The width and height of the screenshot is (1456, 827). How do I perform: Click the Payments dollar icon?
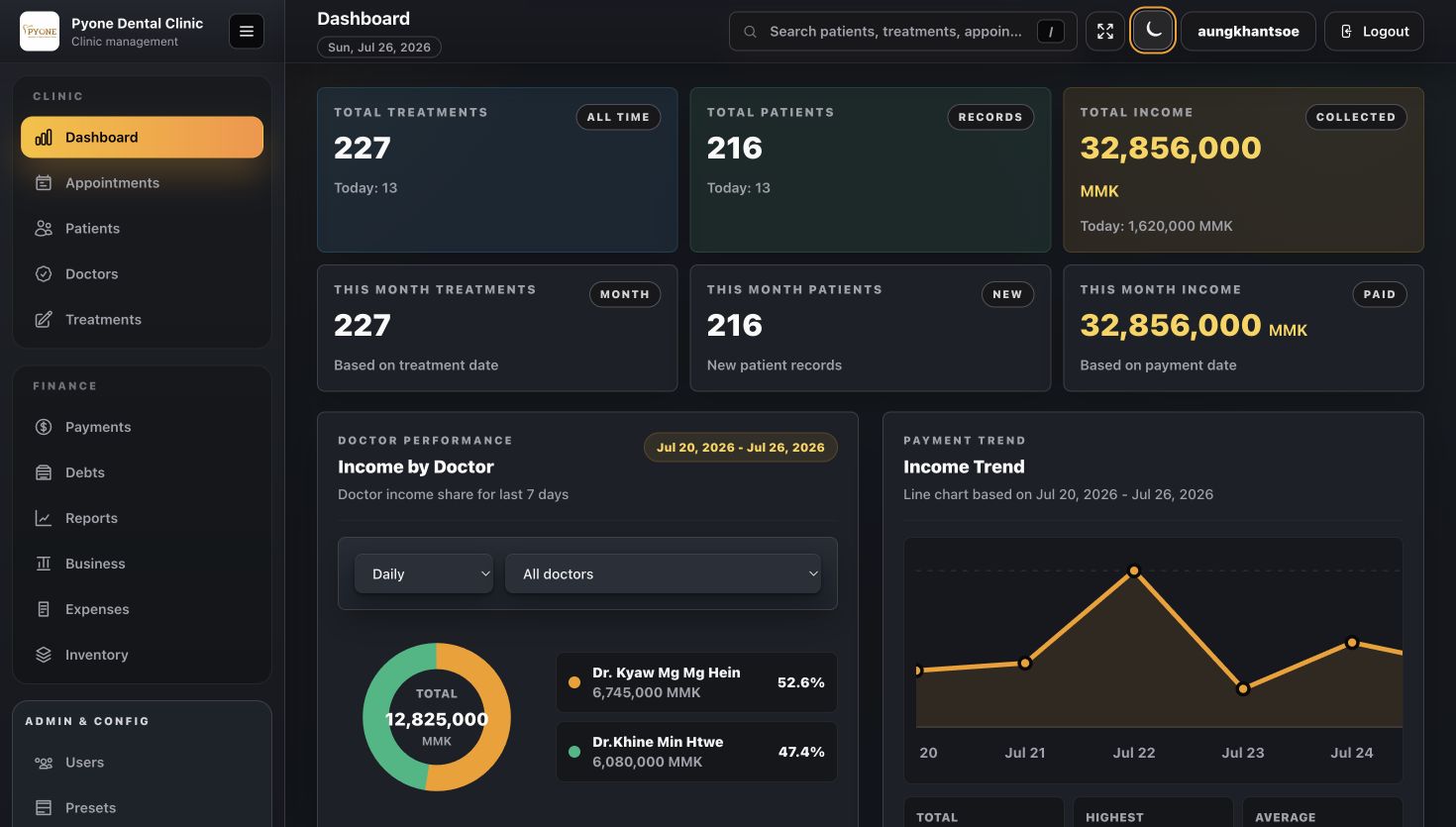[x=44, y=427]
